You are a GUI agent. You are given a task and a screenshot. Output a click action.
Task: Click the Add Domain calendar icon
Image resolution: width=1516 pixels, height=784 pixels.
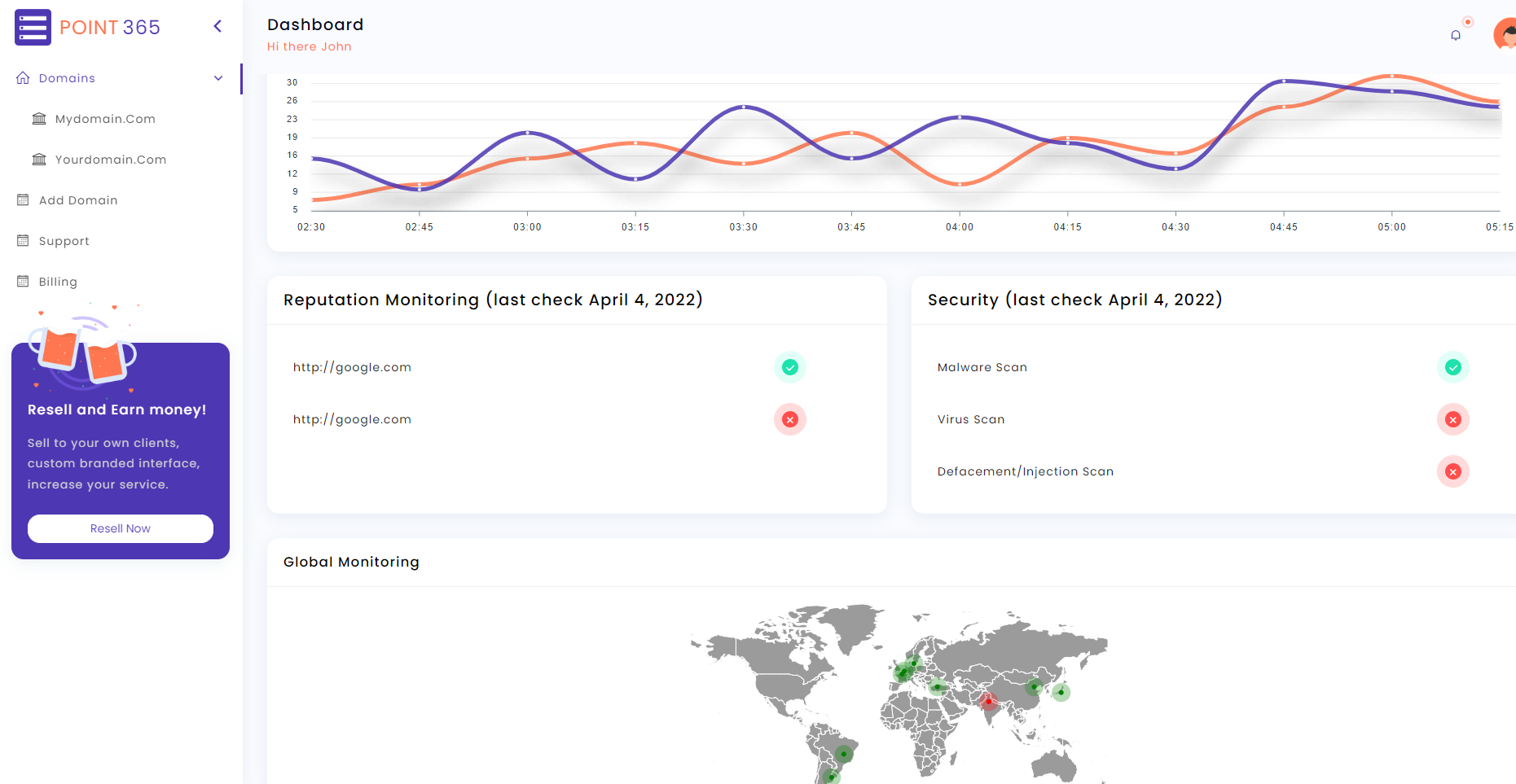(23, 200)
